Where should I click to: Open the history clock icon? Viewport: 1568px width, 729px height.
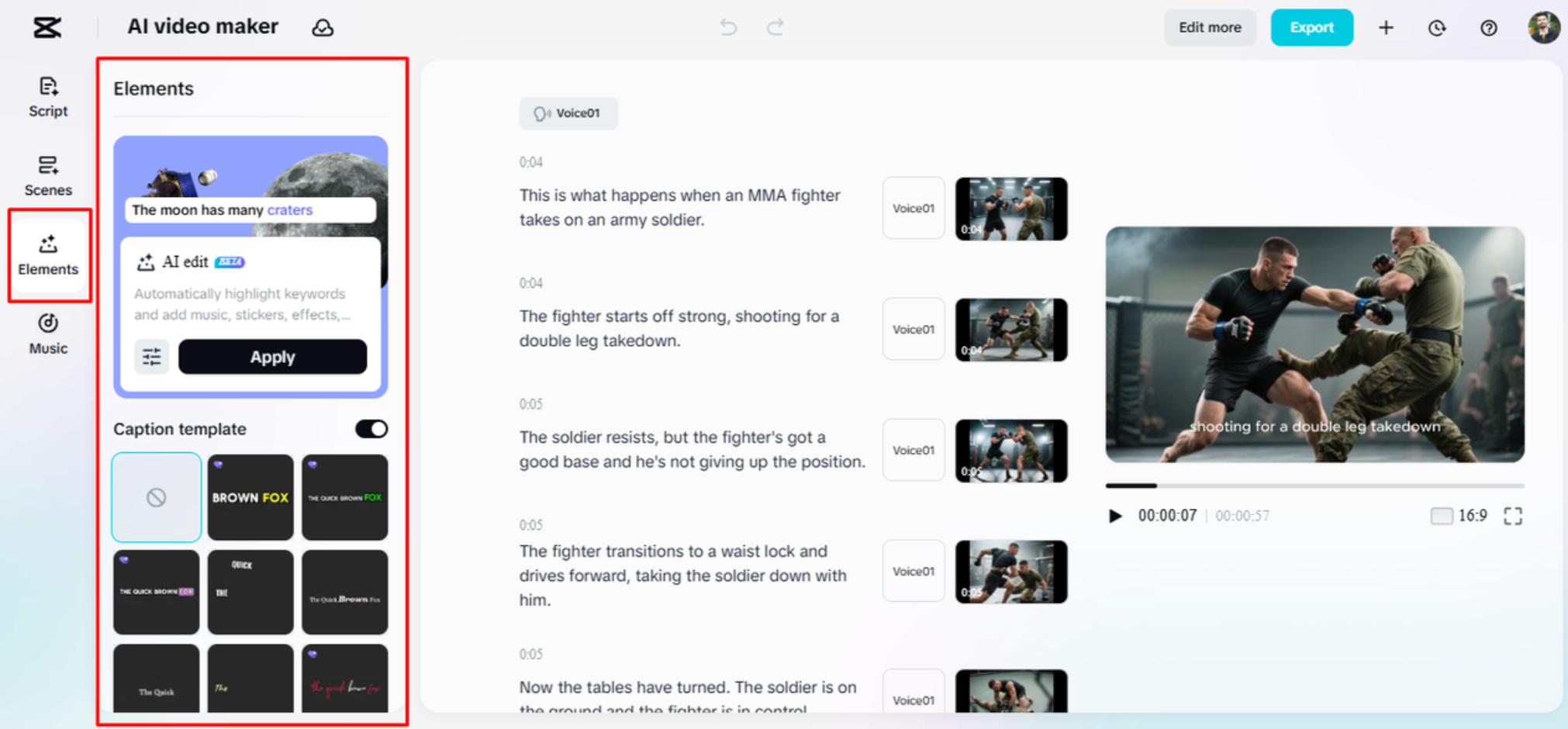1437,28
